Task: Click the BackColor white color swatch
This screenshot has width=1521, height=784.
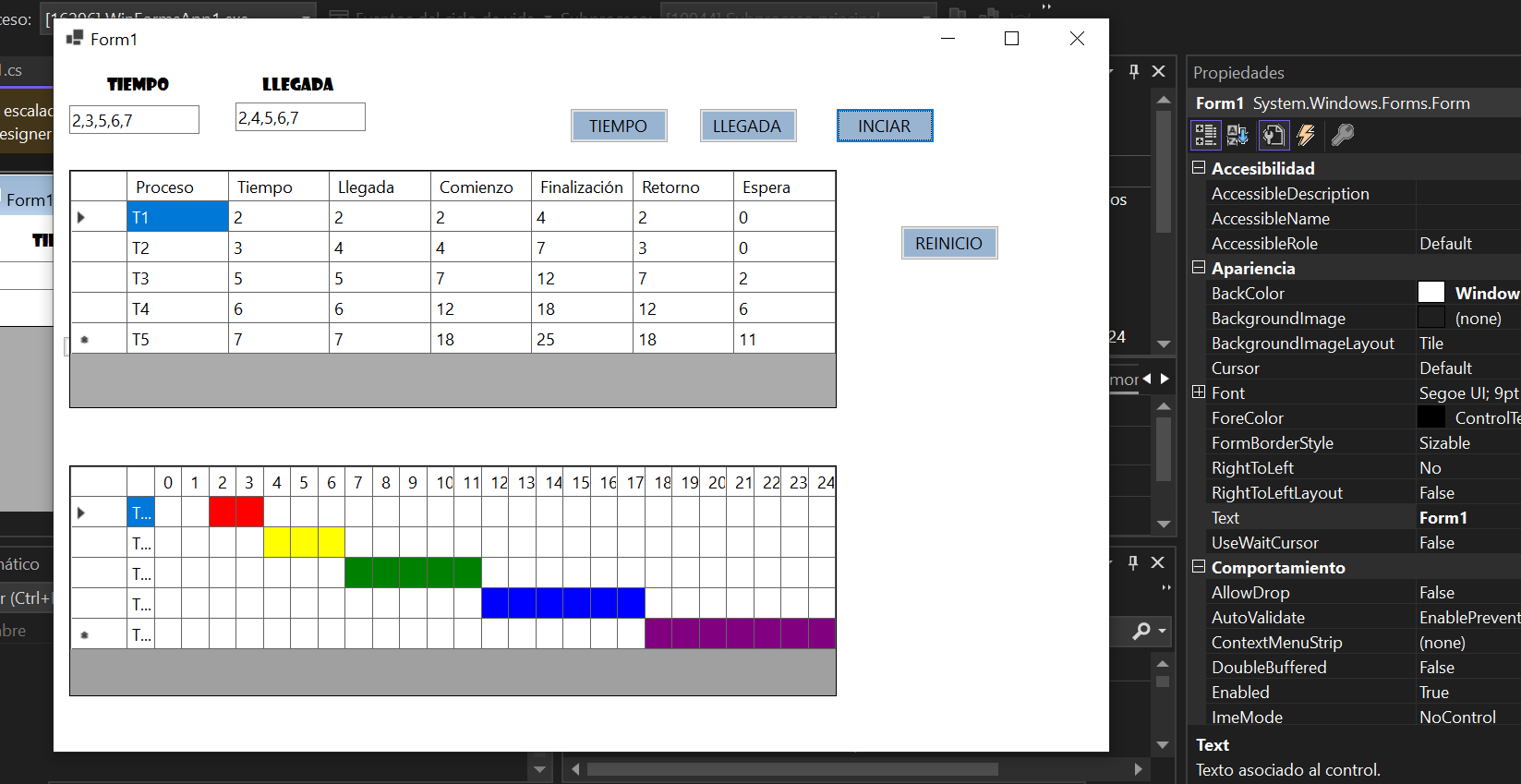Action: [1430, 293]
